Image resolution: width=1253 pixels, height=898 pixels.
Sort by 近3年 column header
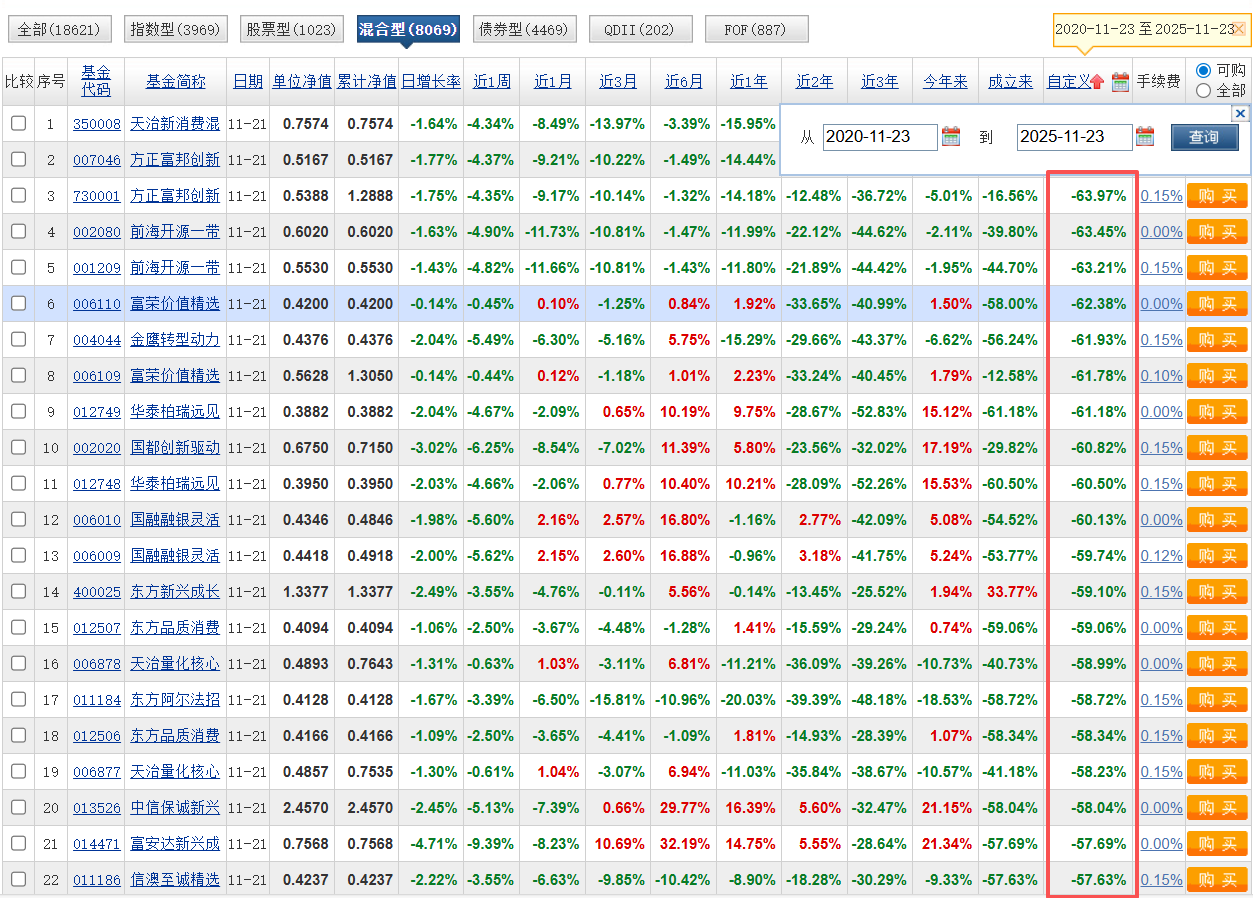tap(880, 81)
